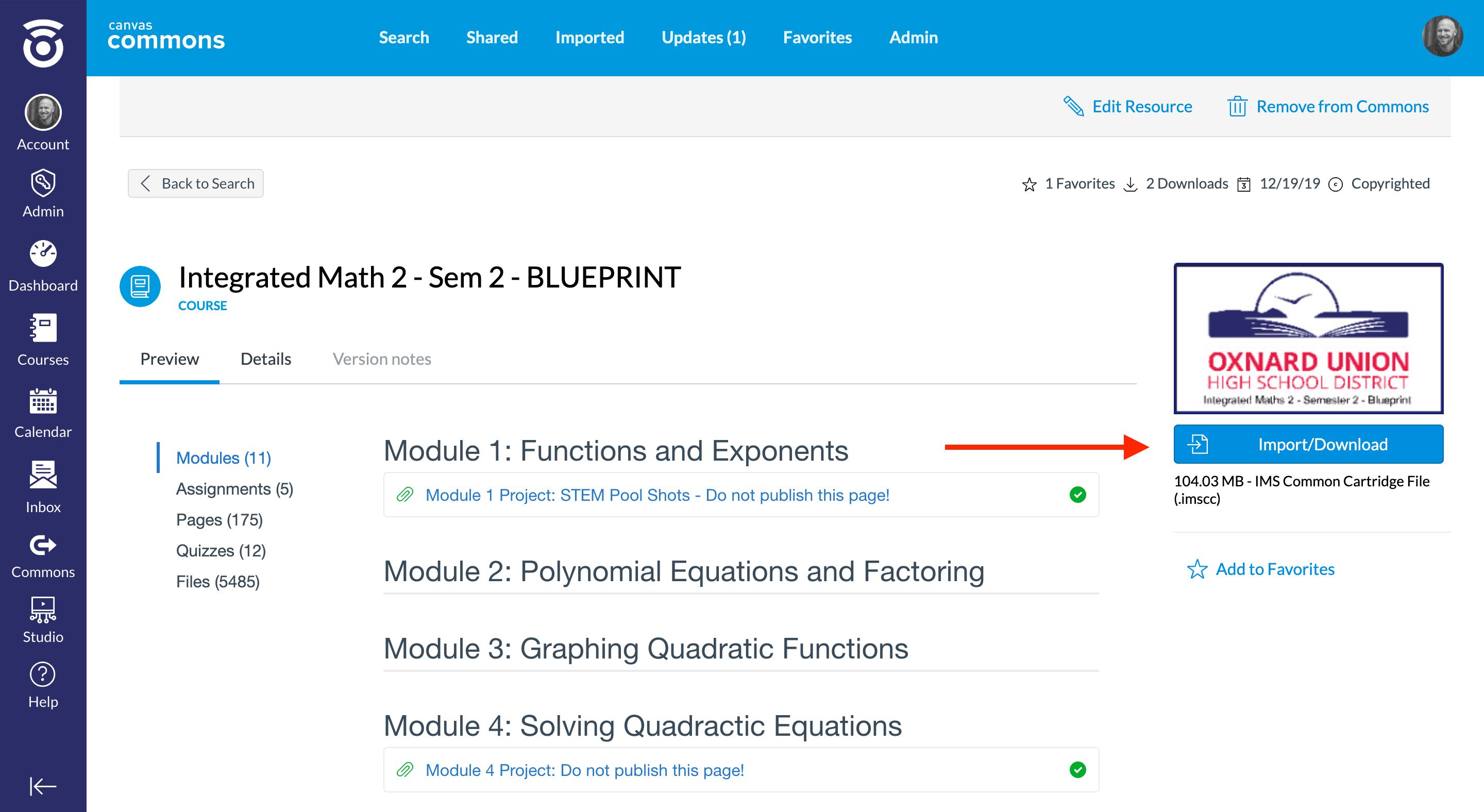
Task: Open user profile avatar at top right
Action: click(1442, 36)
